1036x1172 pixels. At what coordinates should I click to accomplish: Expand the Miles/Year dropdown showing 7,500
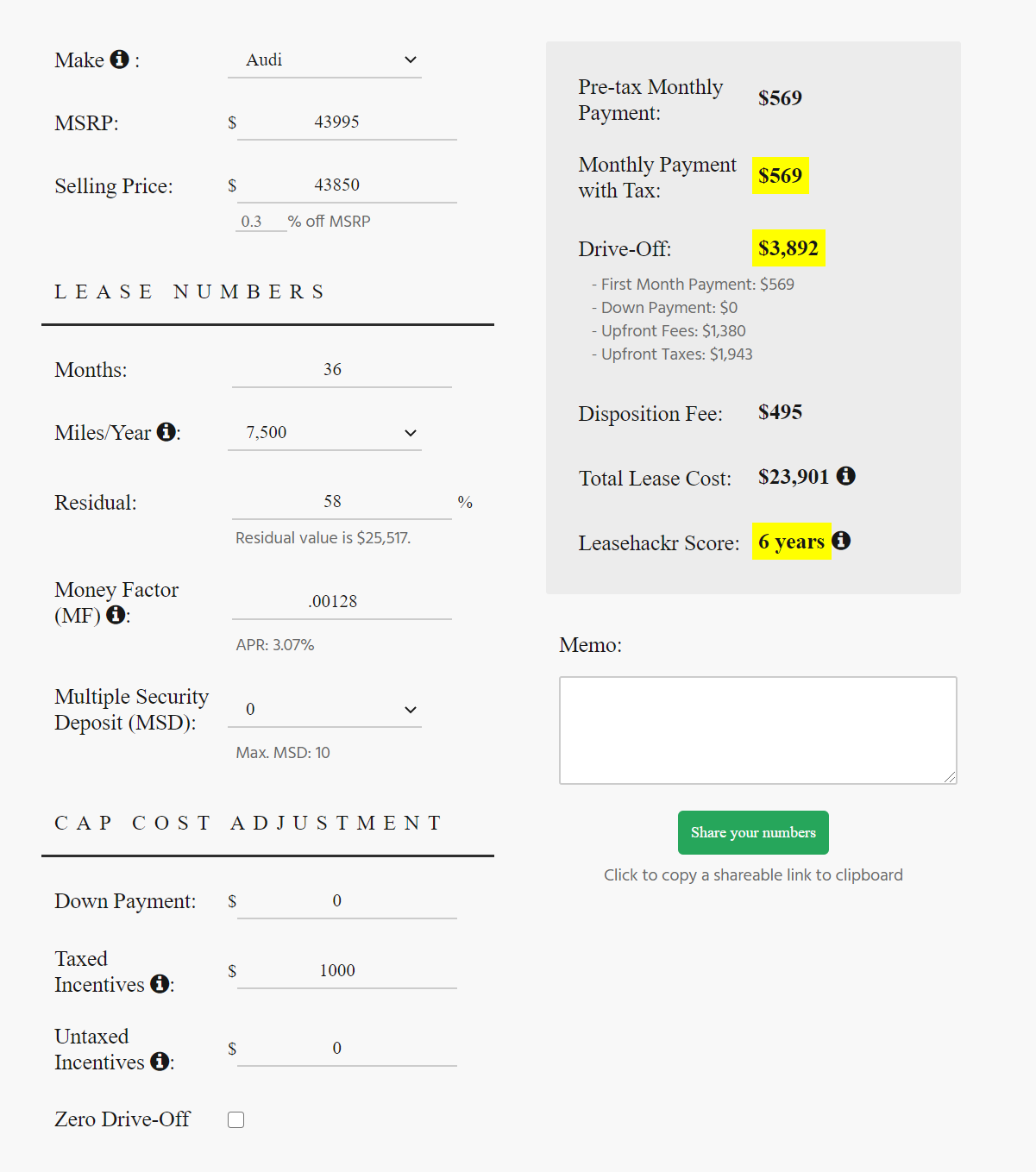pyautogui.click(x=324, y=432)
